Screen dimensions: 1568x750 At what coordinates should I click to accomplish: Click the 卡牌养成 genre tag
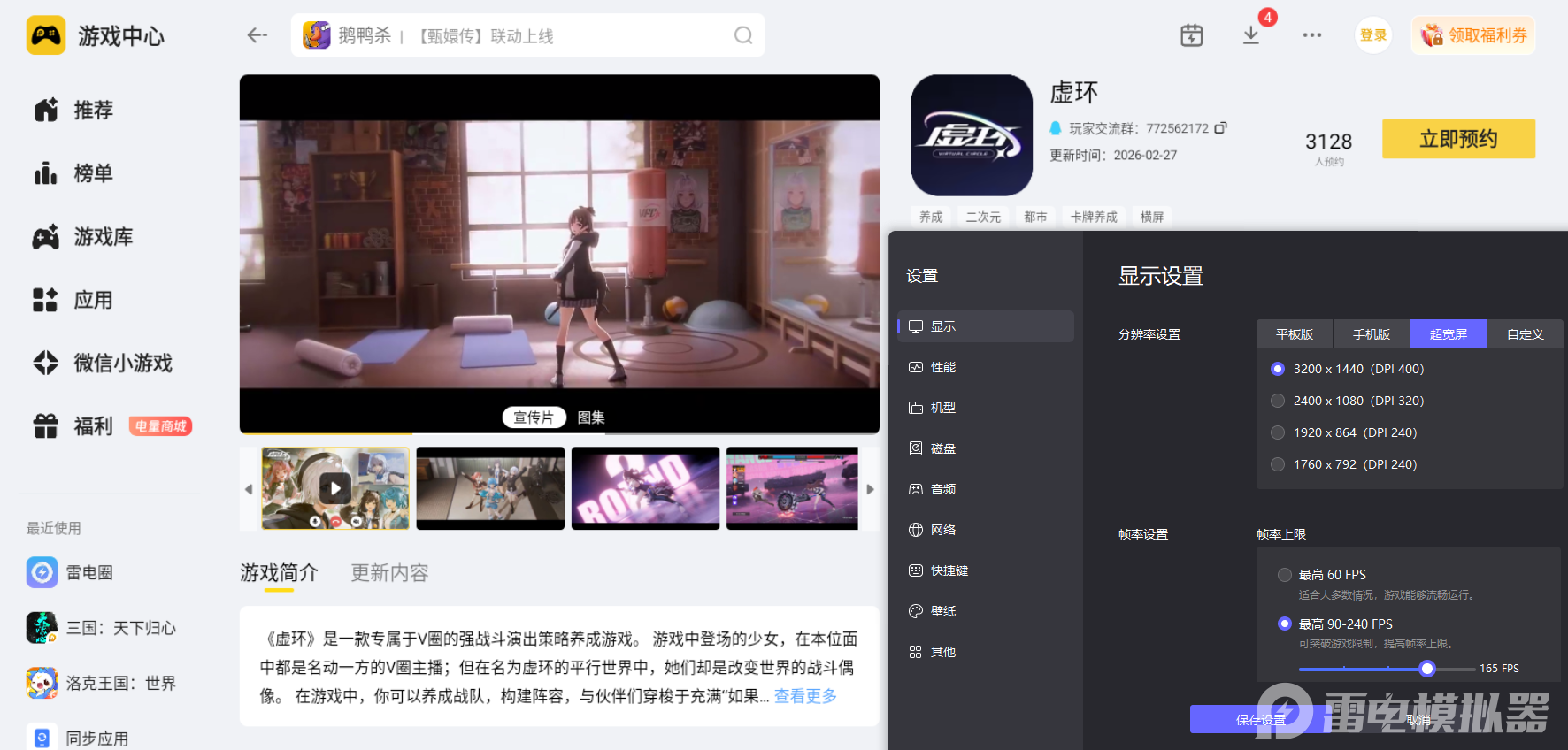tap(1094, 217)
